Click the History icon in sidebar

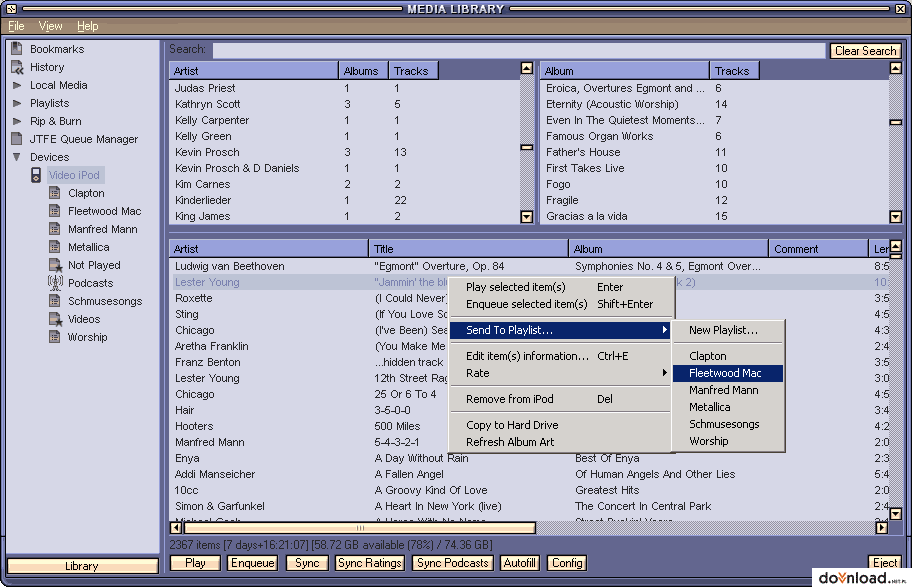[x=17, y=67]
